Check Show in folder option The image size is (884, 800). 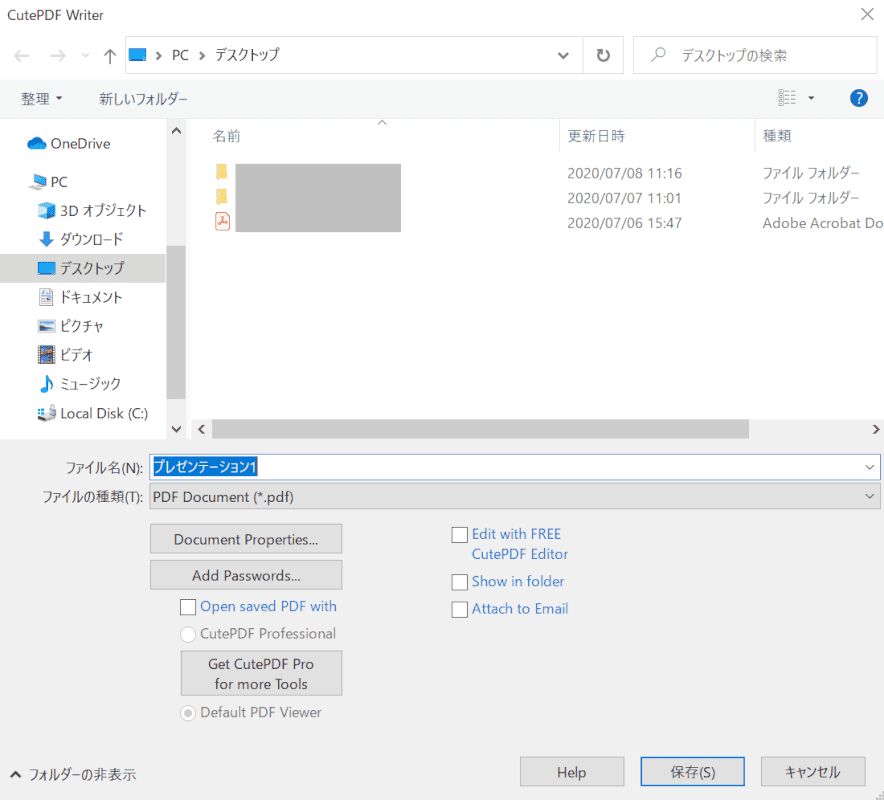(459, 582)
